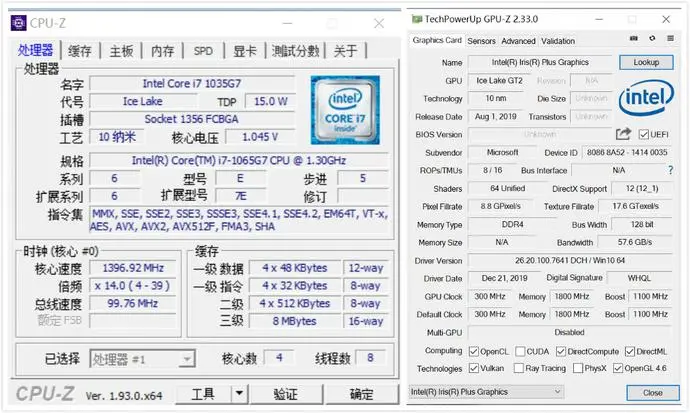Toggle the OpenCL checkbox
Image resolution: width=690 pixels, height=413 pixels.
tap(473, 351)
